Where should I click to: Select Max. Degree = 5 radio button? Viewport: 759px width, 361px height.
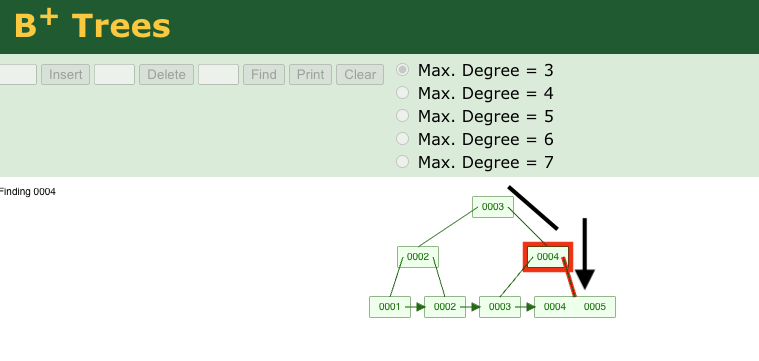[x=402, y=116]
